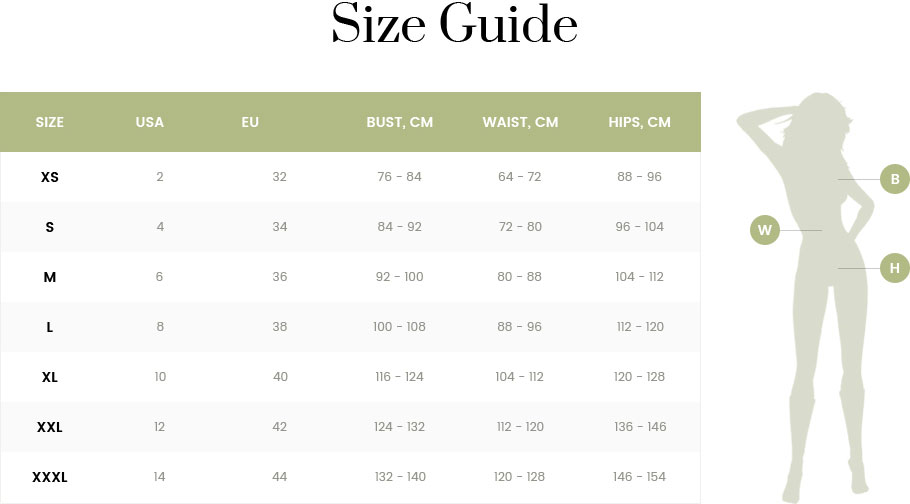Image resolution: width=910 pixels, height=504 pixels.
Task: Click the HIPS, CM column header
Action: point(639,122)
